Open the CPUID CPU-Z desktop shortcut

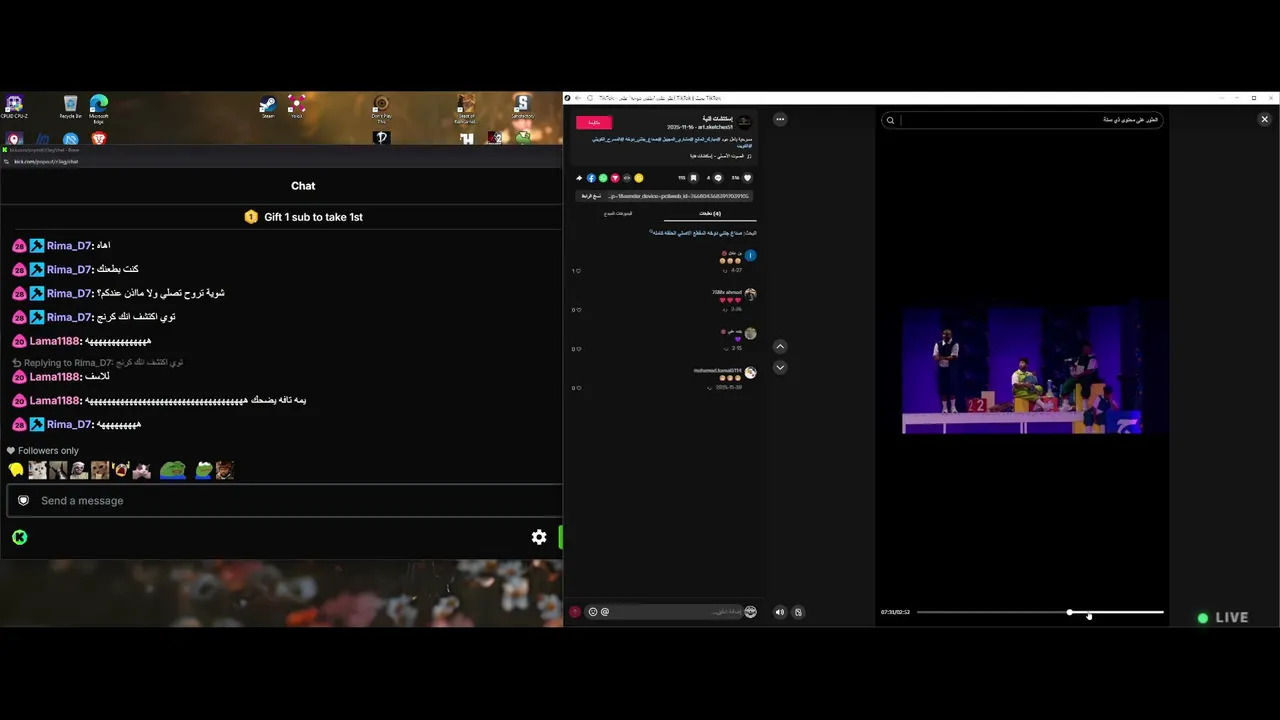click(x=14, y=106)
